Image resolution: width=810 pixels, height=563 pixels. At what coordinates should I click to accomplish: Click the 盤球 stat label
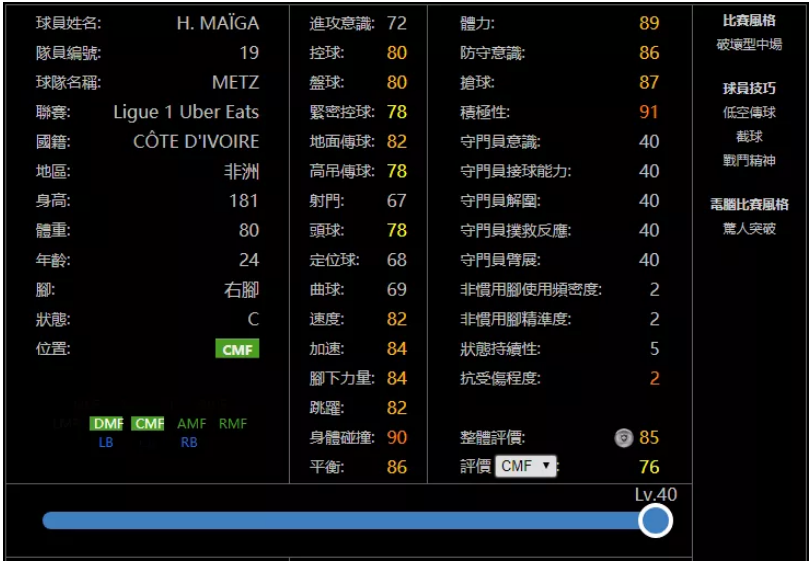click(327, 83)
